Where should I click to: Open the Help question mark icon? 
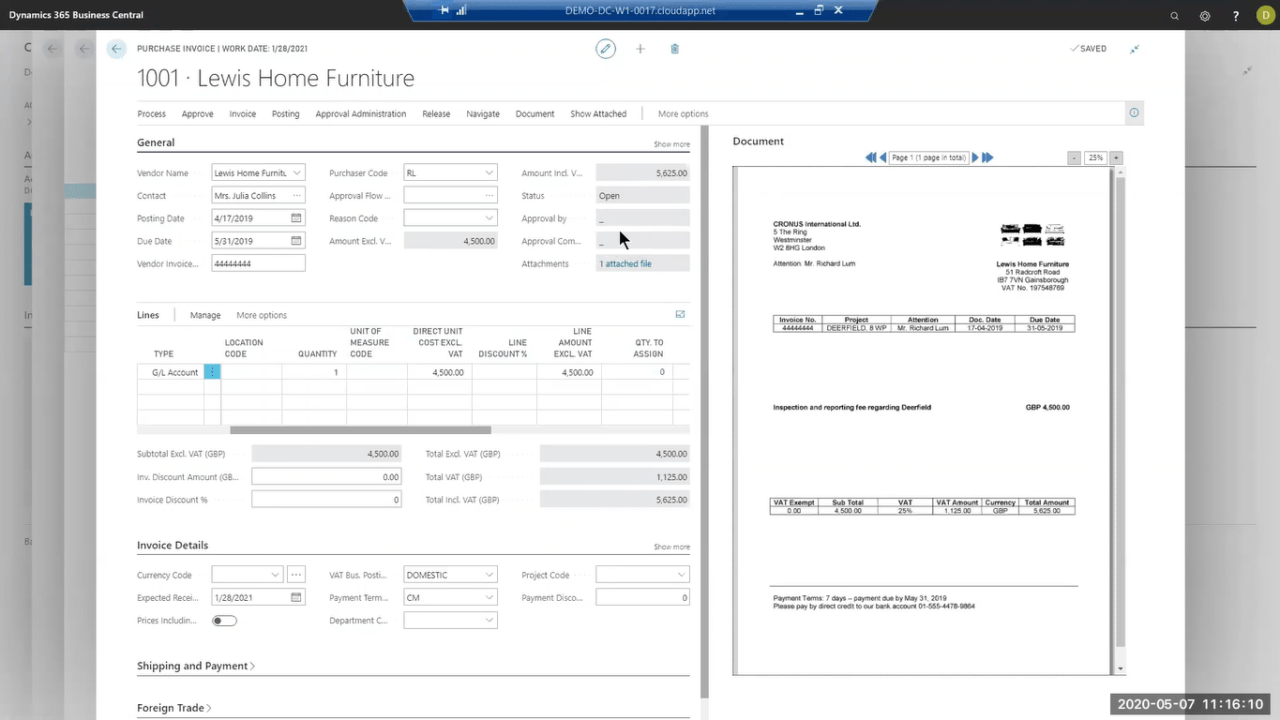tap(1235, 15)
